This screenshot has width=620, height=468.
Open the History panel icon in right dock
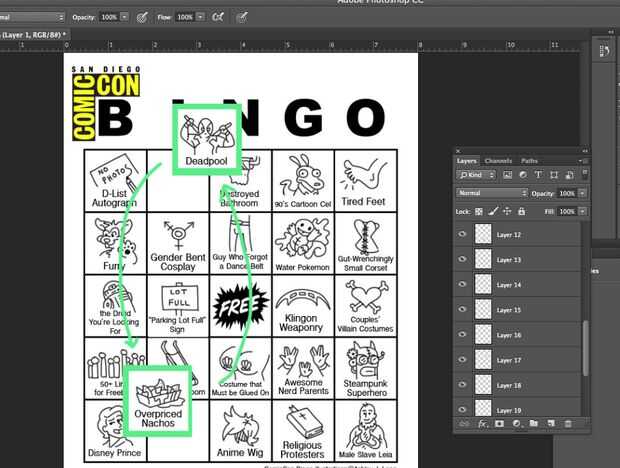pyautogui.click(x=604, y=51)
